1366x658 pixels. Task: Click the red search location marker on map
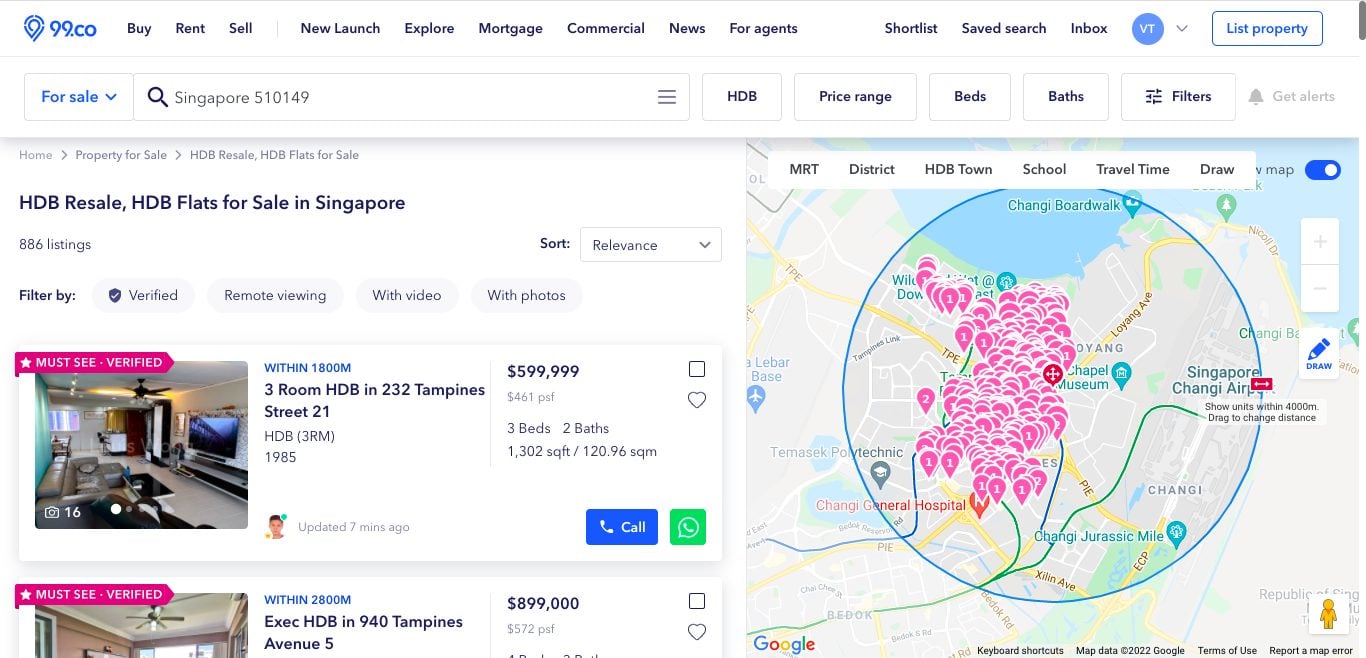1052,374
